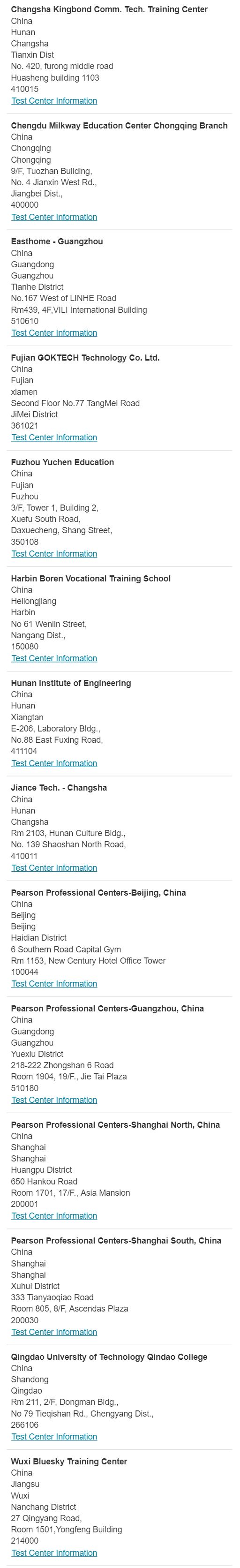The width and height of the screenshot is (240, 1568).
Task: Open Test Center Information for Chengdu Milkway Chongqing Branch
Action: coord(54,217)
